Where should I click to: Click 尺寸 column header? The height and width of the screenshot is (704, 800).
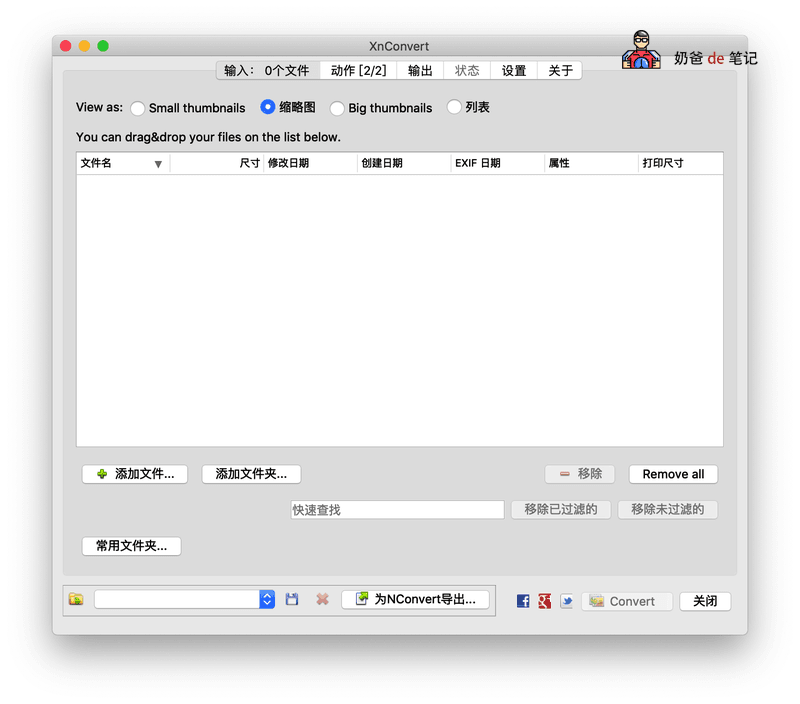(216, 163)
